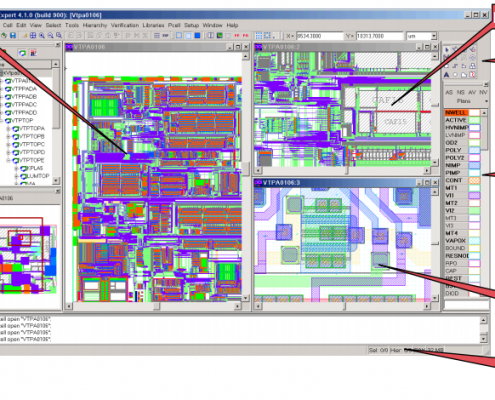Select the arrow pointer tool in the tool palette

click(447, 50)
